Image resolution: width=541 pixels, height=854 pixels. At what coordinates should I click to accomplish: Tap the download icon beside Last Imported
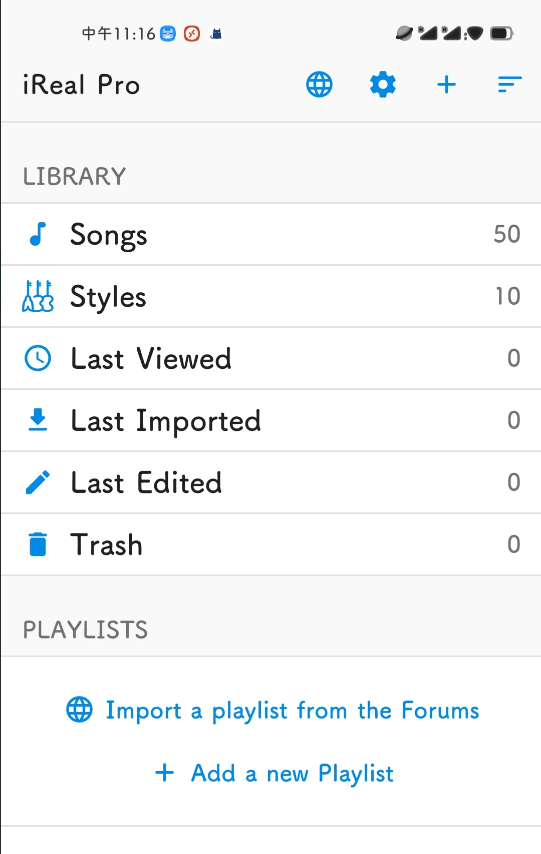click(x=38, y=420)
